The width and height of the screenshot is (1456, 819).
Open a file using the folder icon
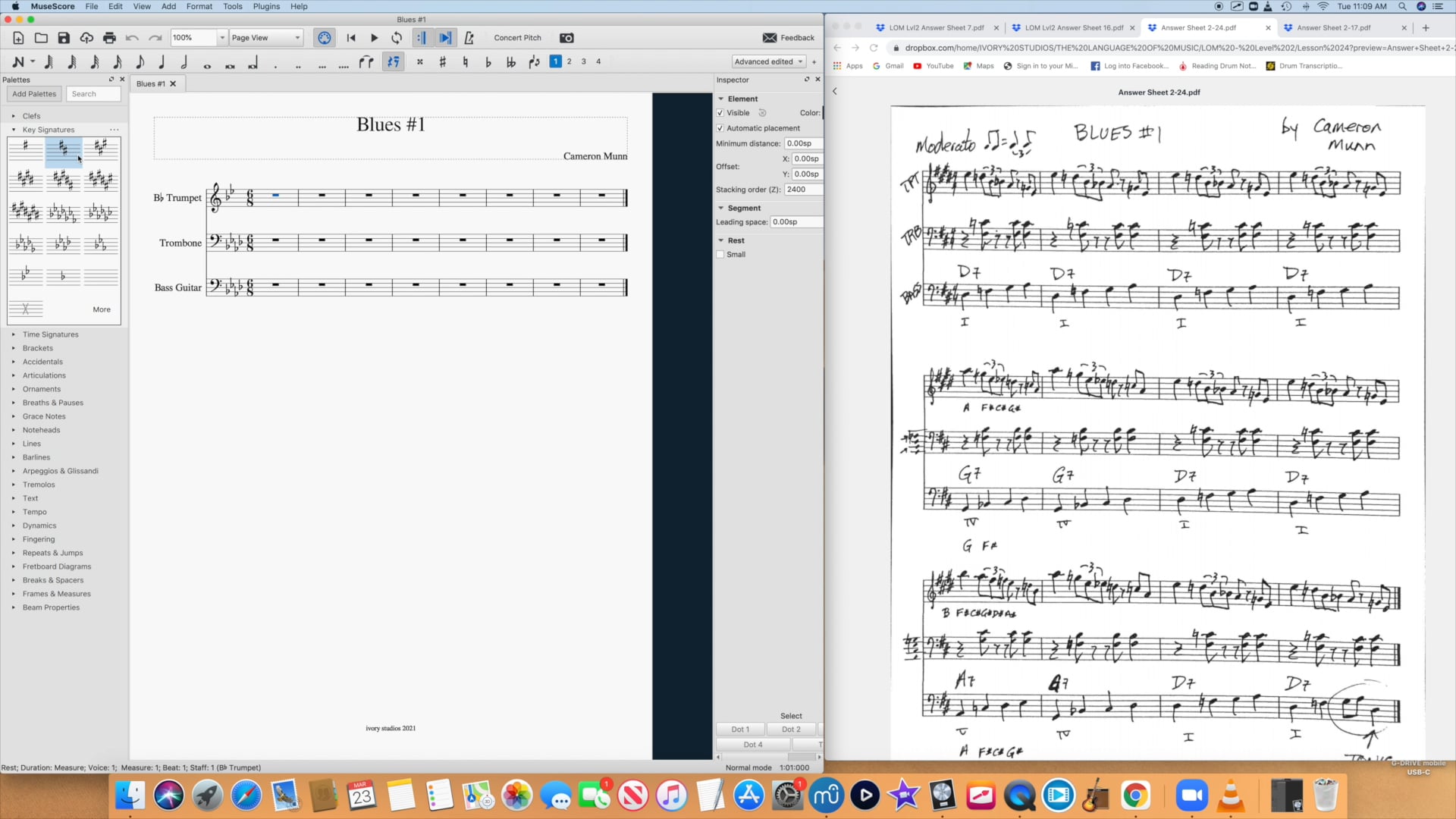click(41, 38)
